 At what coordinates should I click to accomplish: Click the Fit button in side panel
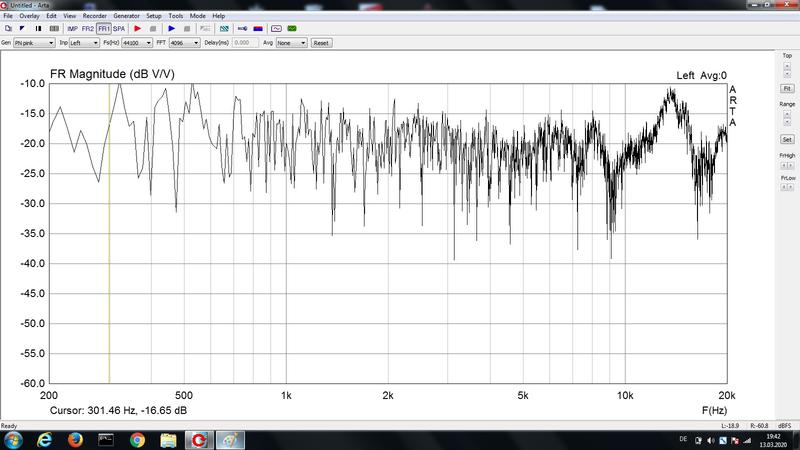coord(787,89)
